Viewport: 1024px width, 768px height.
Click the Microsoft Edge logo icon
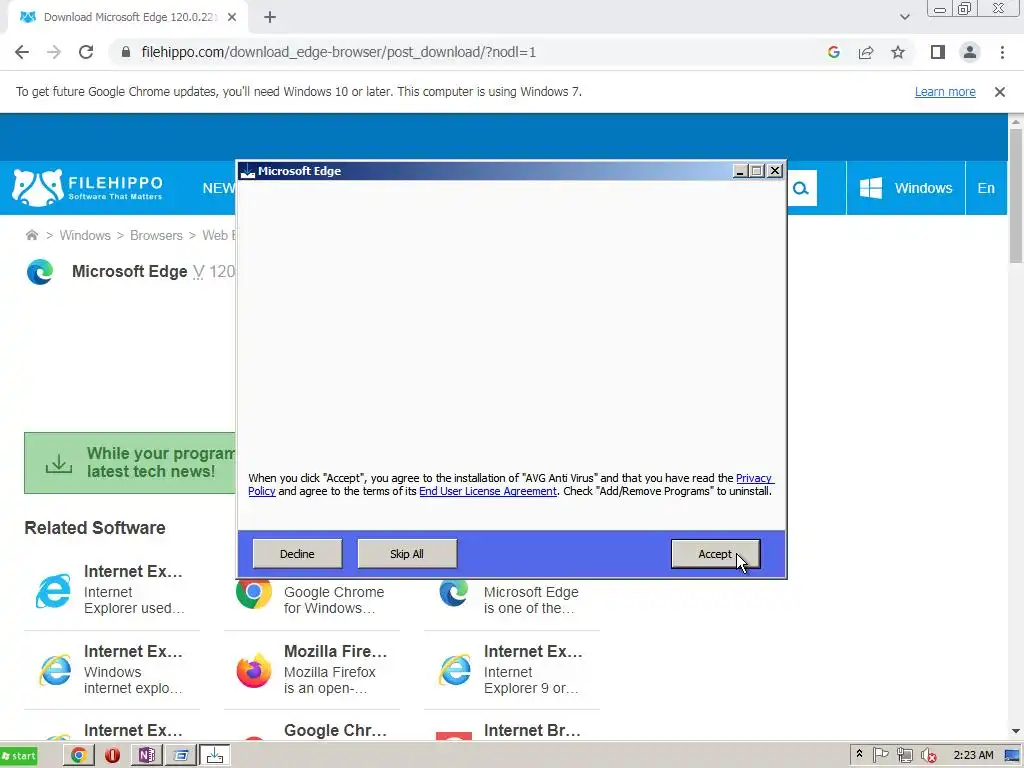tap(40, 272)
